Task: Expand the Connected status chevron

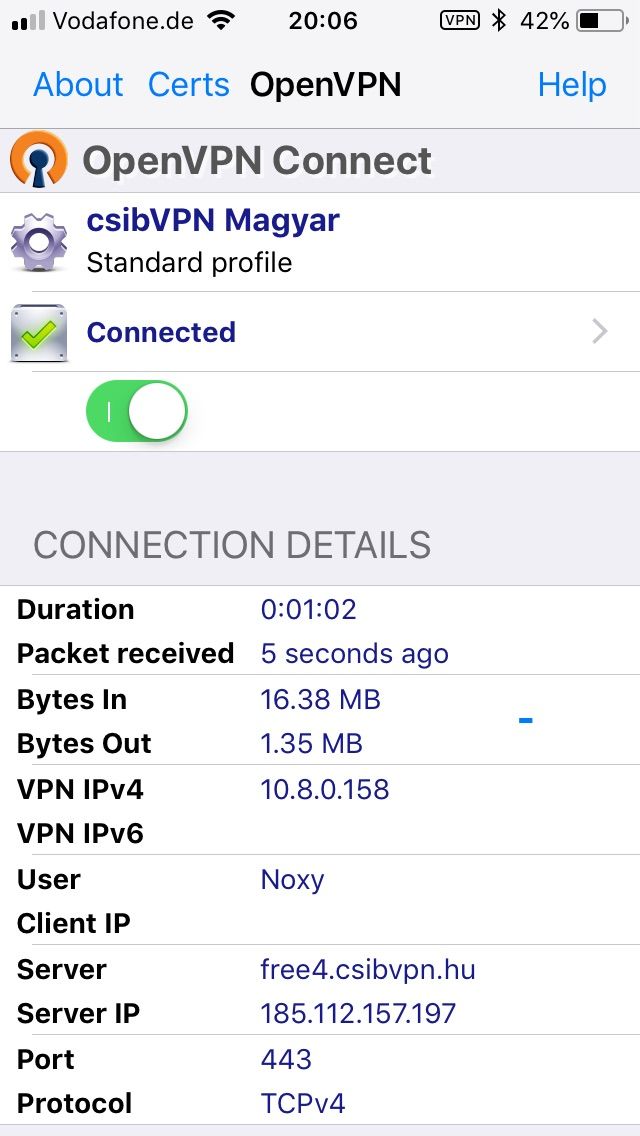Action: pos(599,332)
